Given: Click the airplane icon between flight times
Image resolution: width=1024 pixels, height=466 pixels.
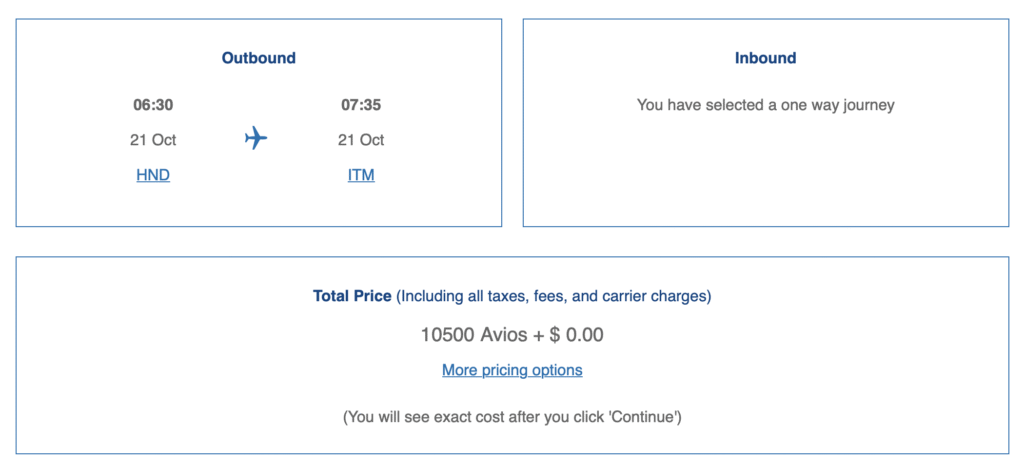Looking at the screenshot, I should pyautogui.click(x=256, y=138).
